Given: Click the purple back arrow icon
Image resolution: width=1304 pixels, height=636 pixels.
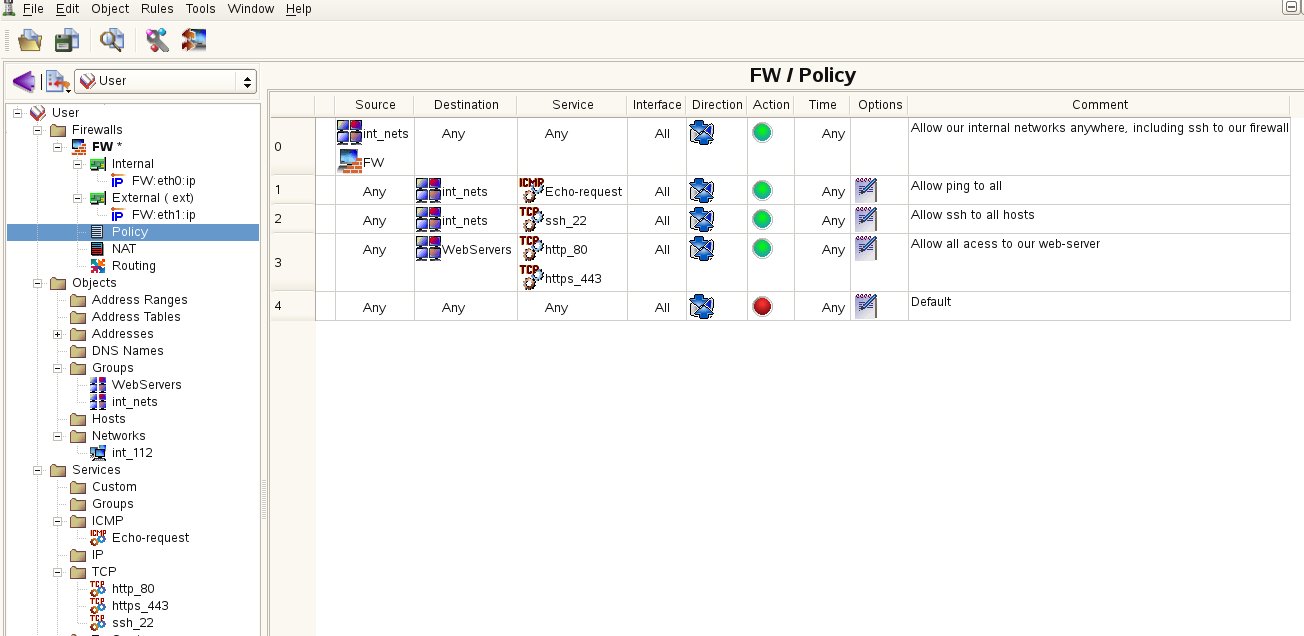Looking at the screenshot, I should (23, 81).
